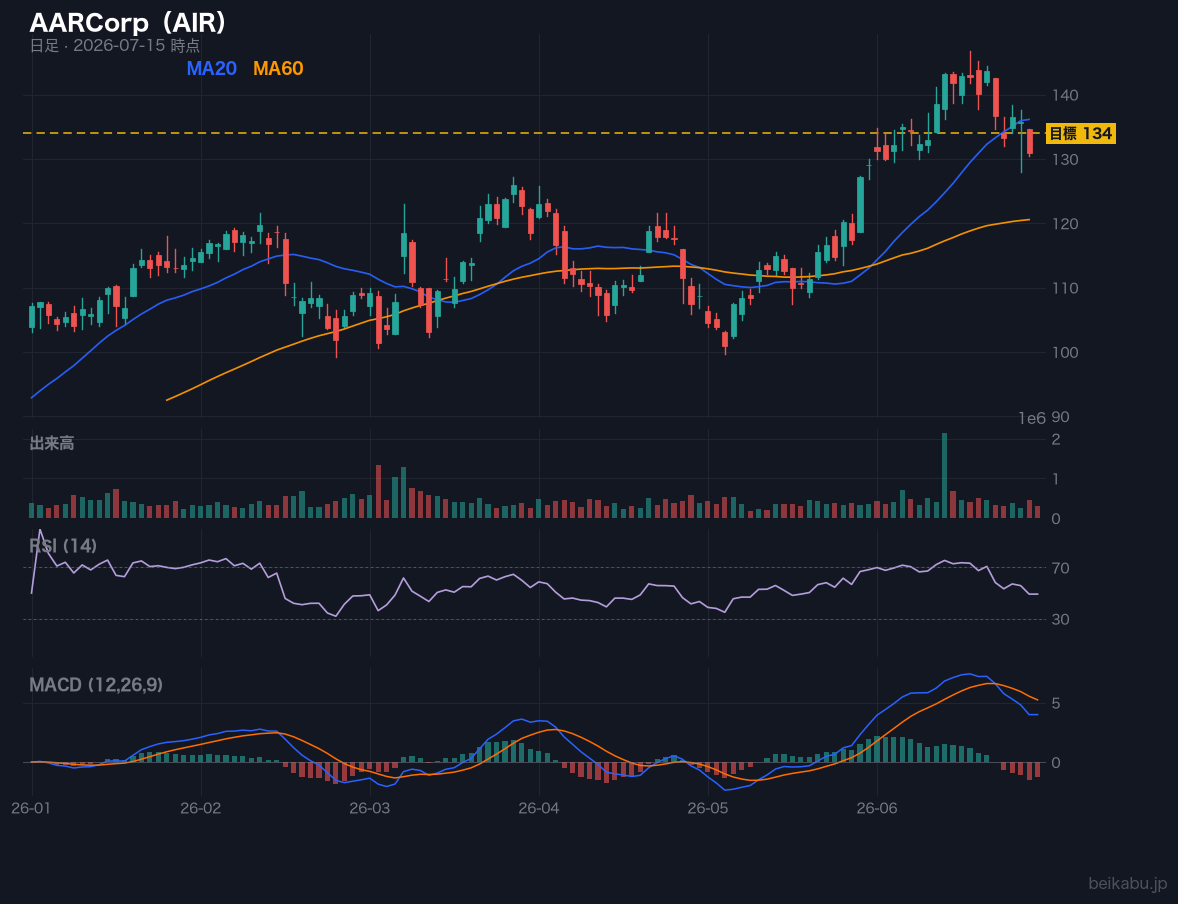Click price axis label 120
The height and width of the screenshot is (904, 1178).
[x=1065, y=224]
